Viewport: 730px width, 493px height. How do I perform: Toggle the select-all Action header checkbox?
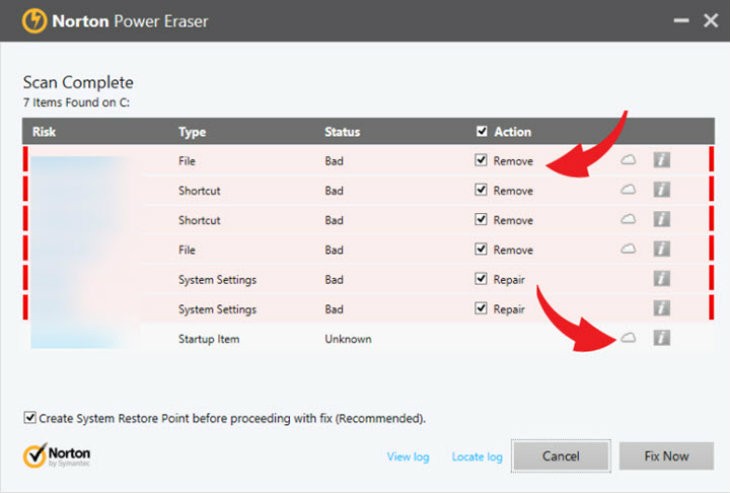point(482,131)
